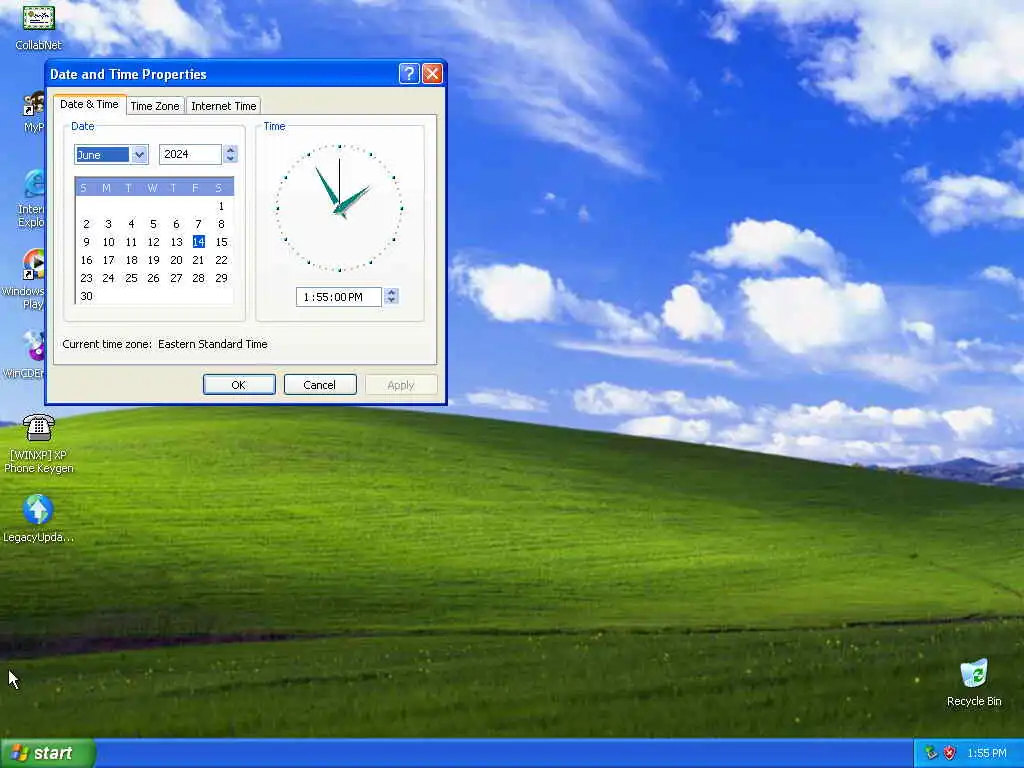Screen dimensions: 1024x768
Task: Switch to the Time Zone tab
Action: point(155,106)
